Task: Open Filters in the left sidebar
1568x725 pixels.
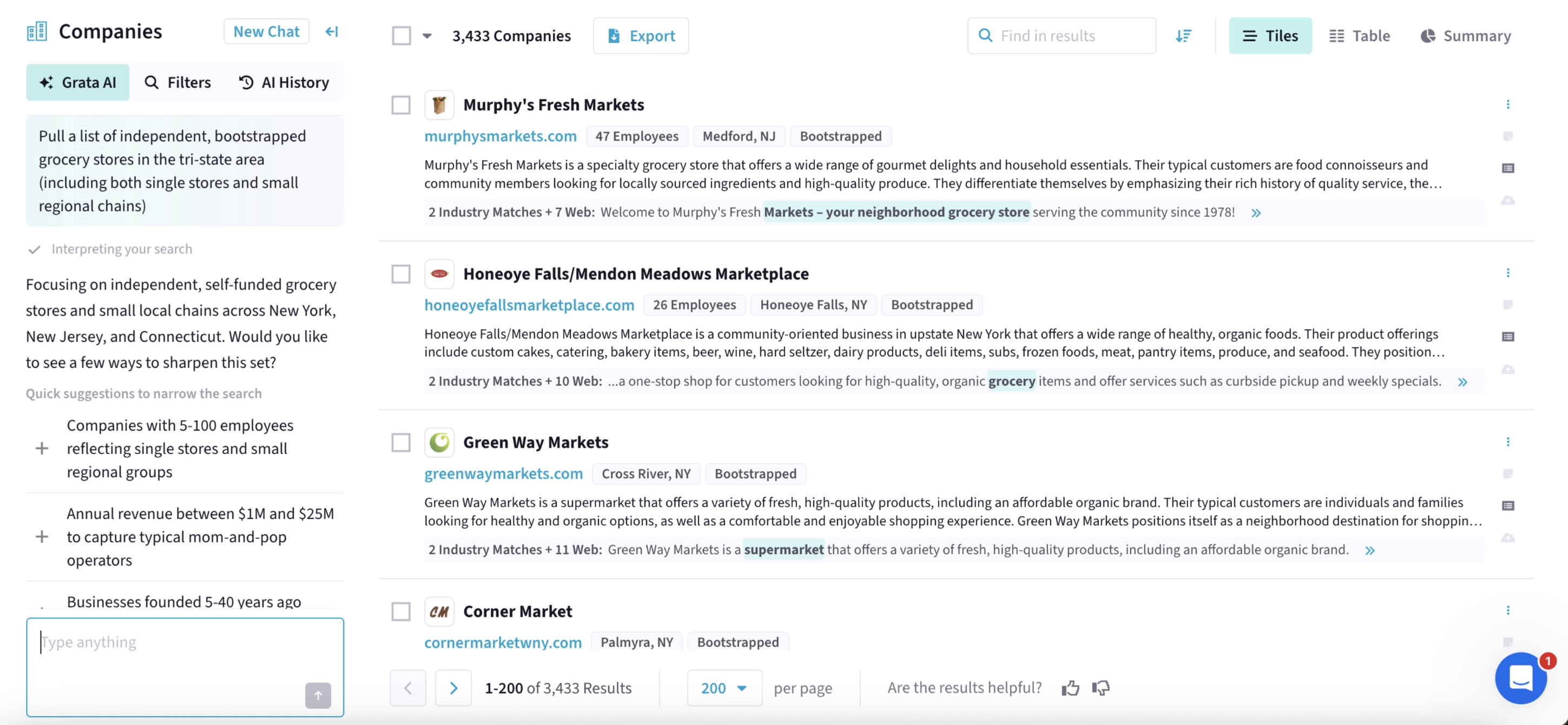Action: [x=177, y=82]
